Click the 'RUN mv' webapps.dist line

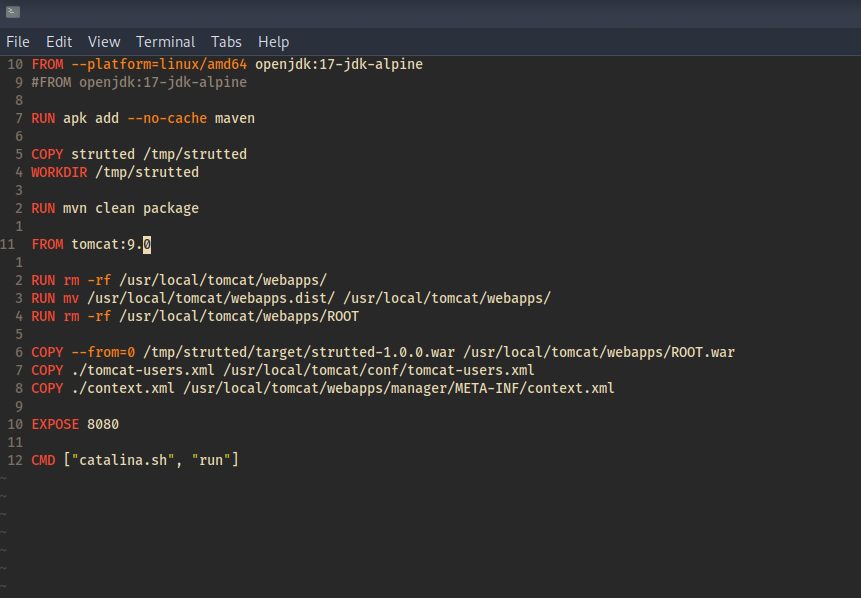click(x=290, y=298)
